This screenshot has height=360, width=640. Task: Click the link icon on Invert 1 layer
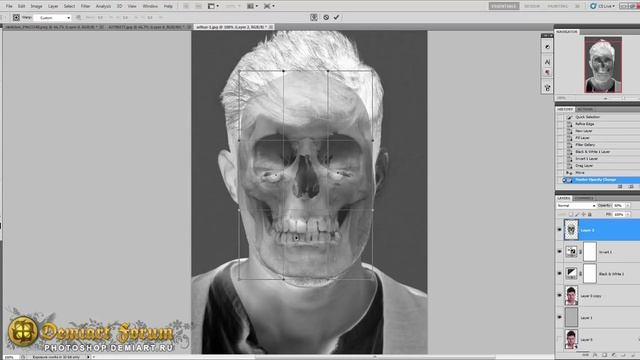tap(580, 252)
